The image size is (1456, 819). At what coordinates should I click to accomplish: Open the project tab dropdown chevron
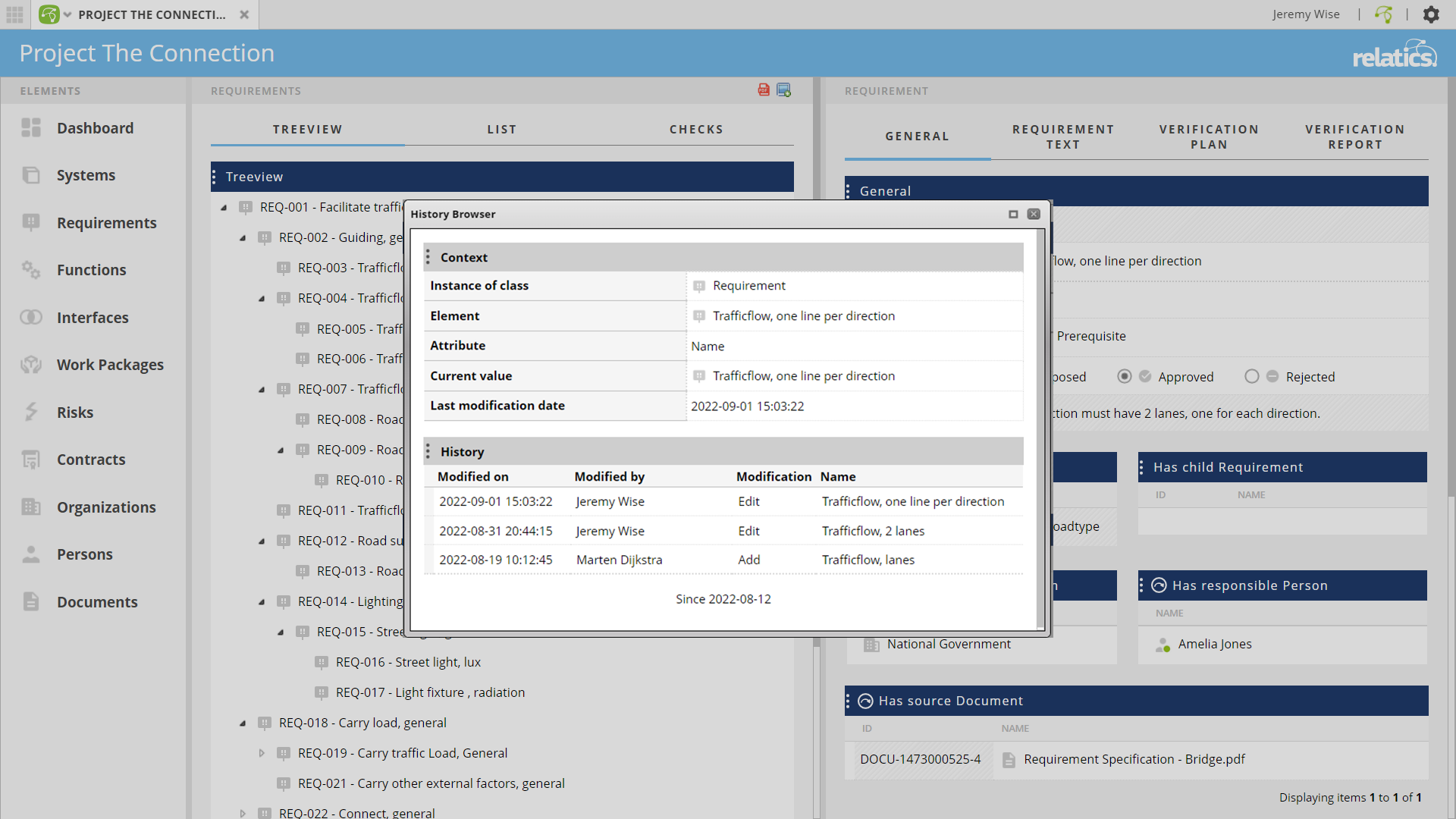[67, 14]
